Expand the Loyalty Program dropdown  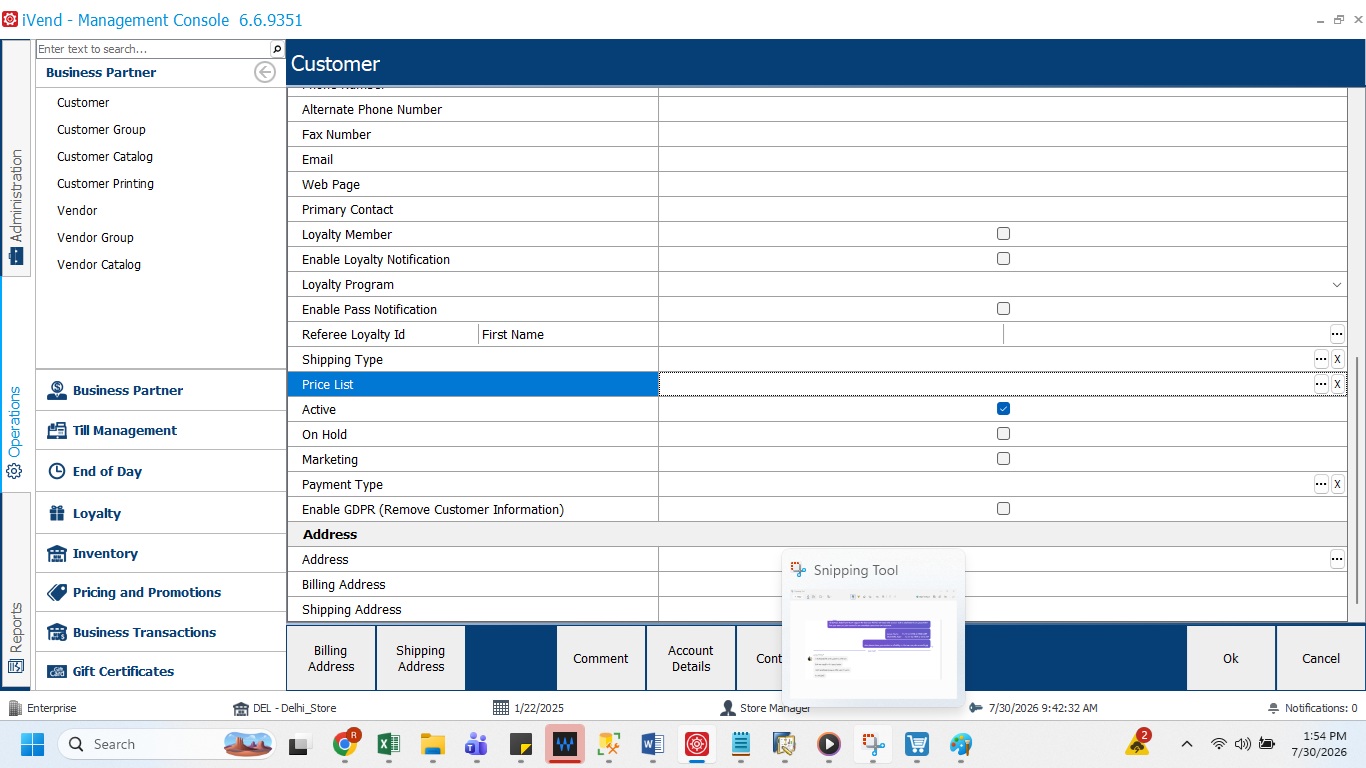coord(1337,285)
